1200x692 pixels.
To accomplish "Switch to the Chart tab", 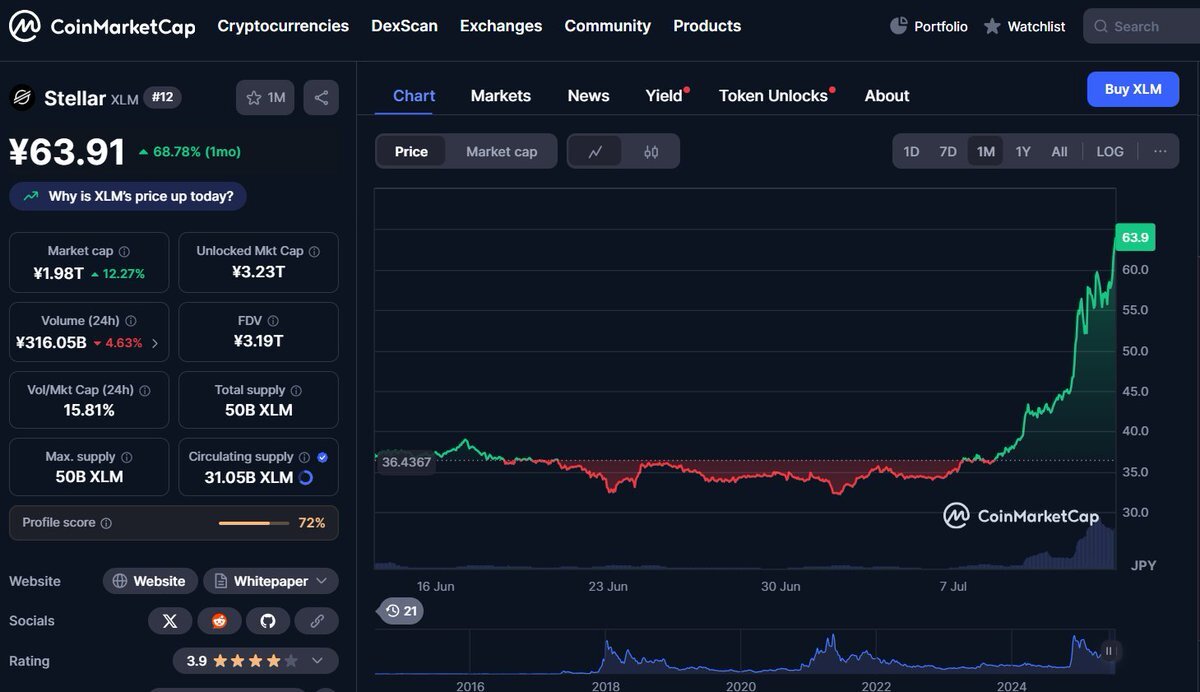I will [x=414, y=96].
